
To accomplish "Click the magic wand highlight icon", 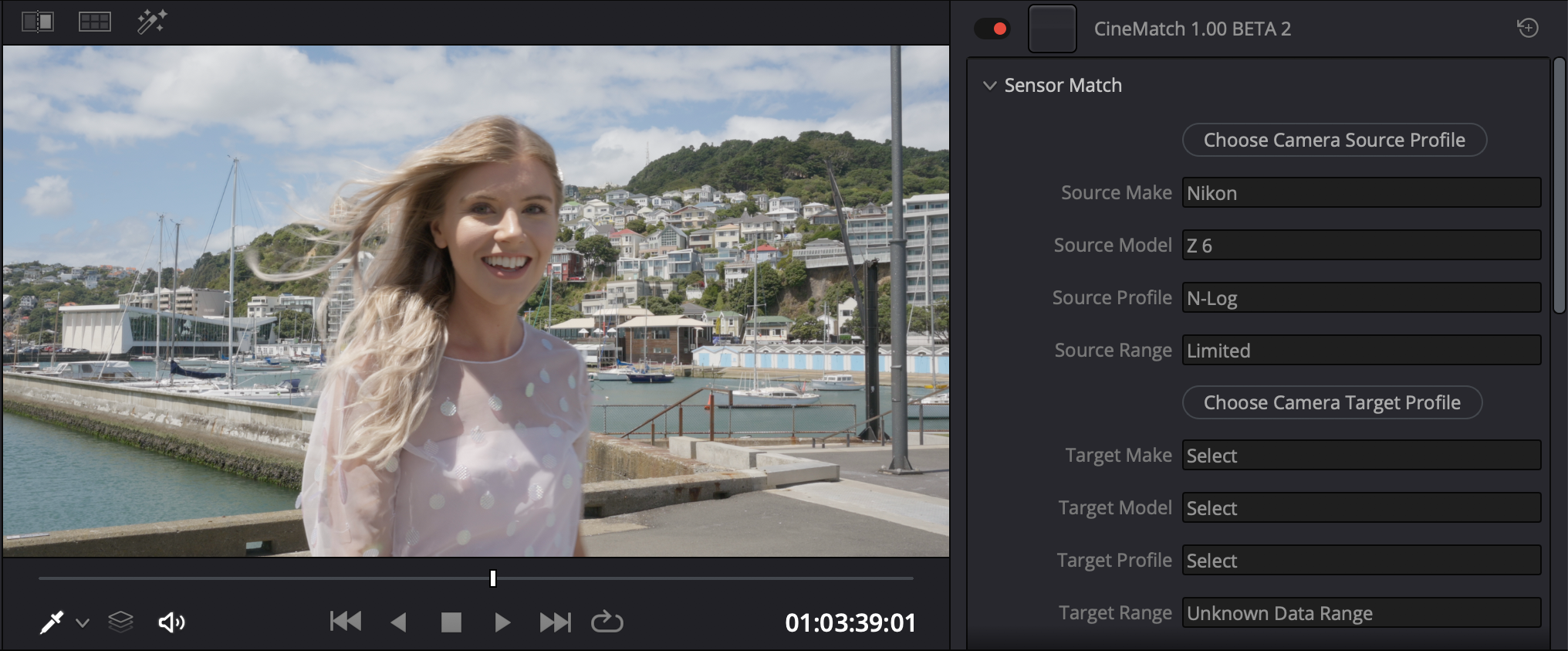I will click(151, 22).
